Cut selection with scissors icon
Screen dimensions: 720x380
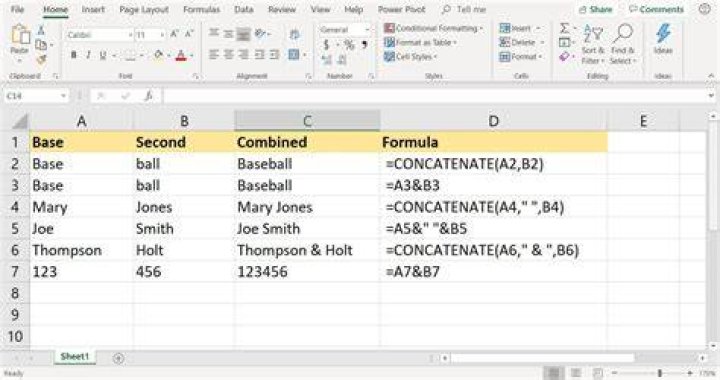(41, 30)
